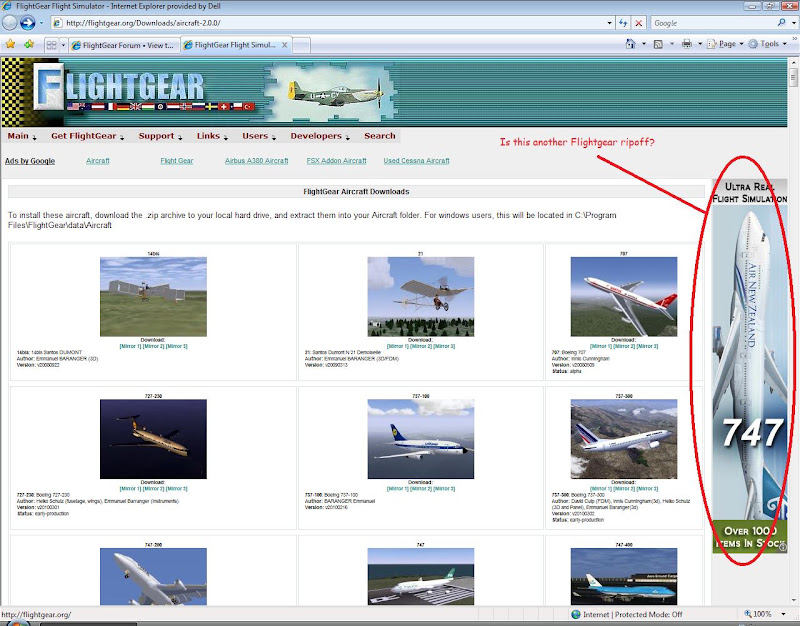Close the FlightGear Flight Simulator tab
Screen dimensions: 800x626
point(285,45)
